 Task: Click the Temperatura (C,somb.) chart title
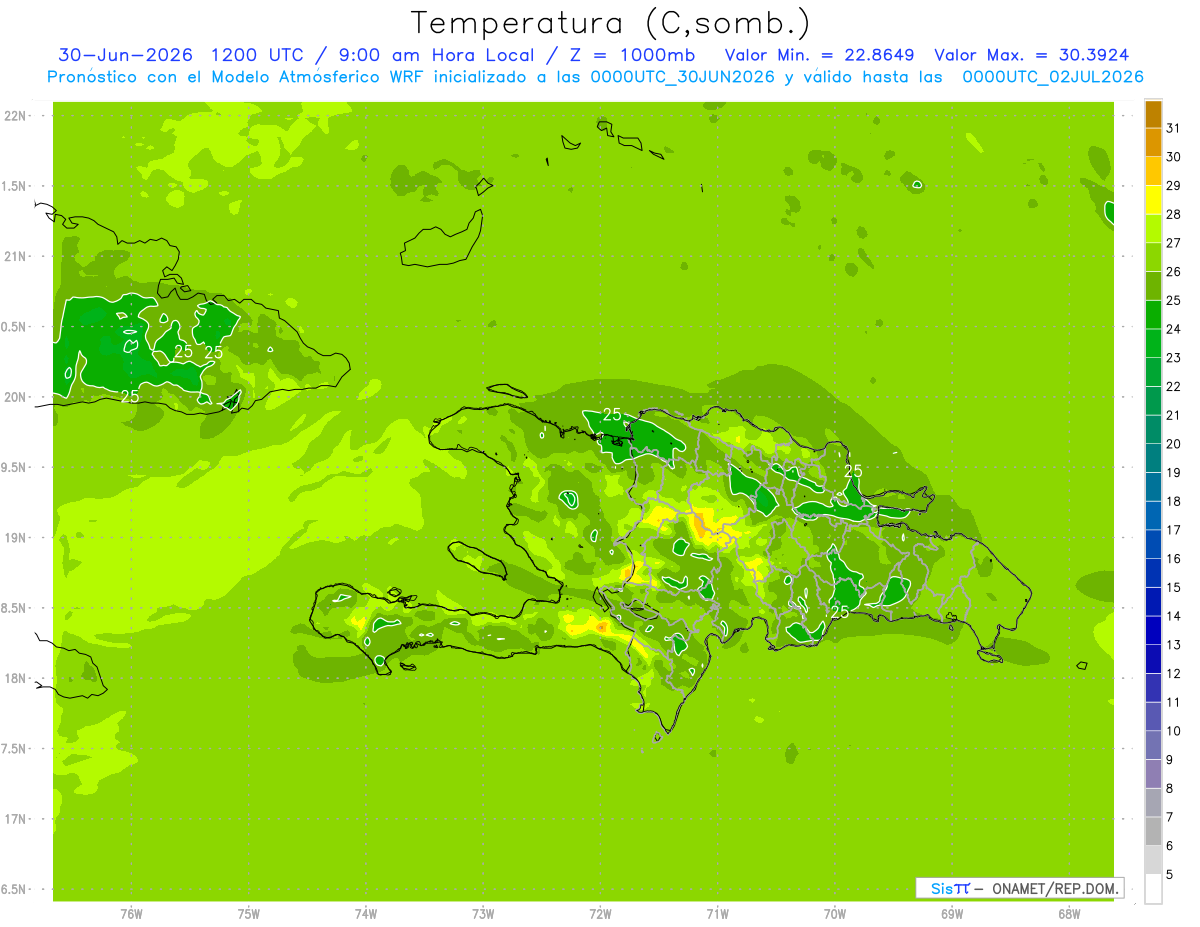point(611,23)
